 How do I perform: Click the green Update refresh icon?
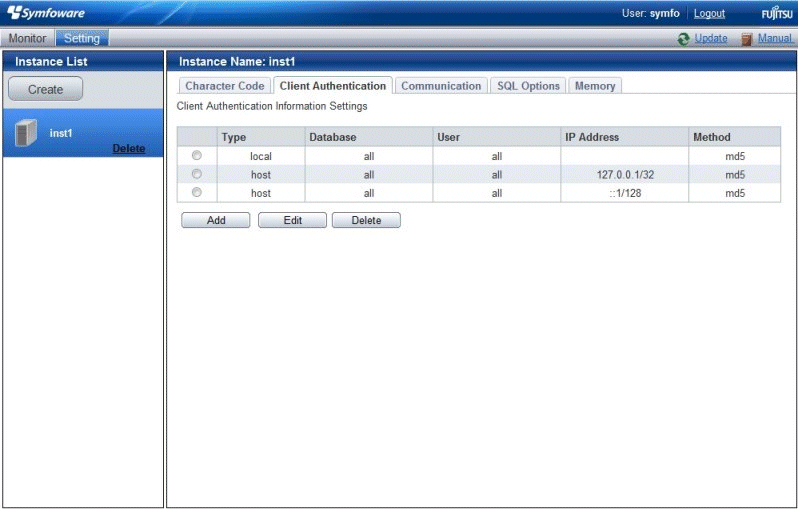coord(683,39)
